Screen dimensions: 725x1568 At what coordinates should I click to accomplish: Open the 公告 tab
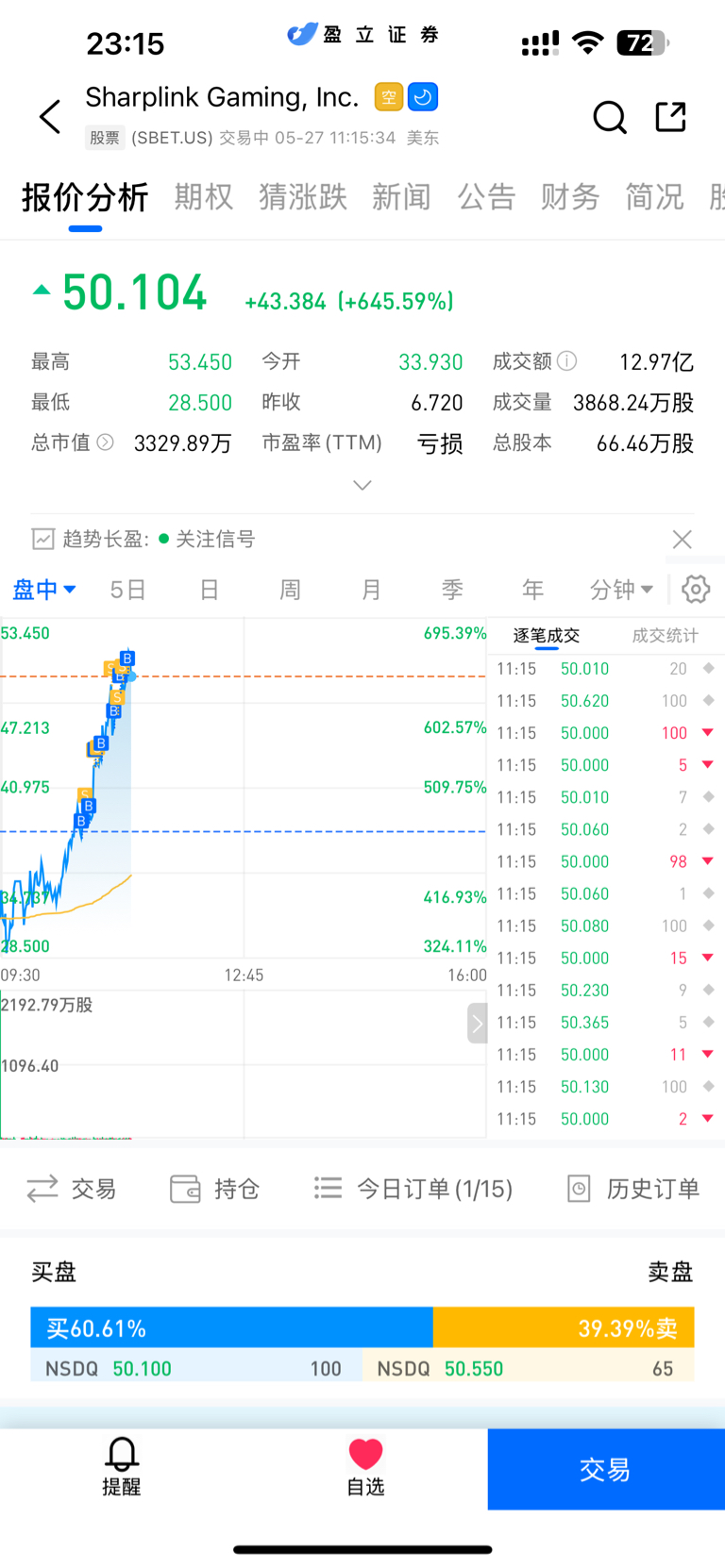486,197
